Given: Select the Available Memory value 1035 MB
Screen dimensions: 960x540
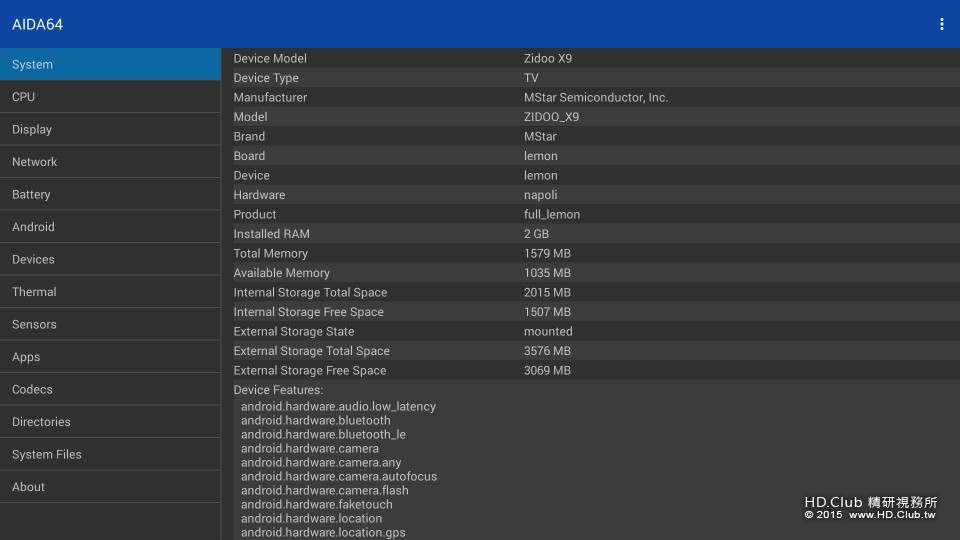Looking at the screenshot, I should [547, 273].
